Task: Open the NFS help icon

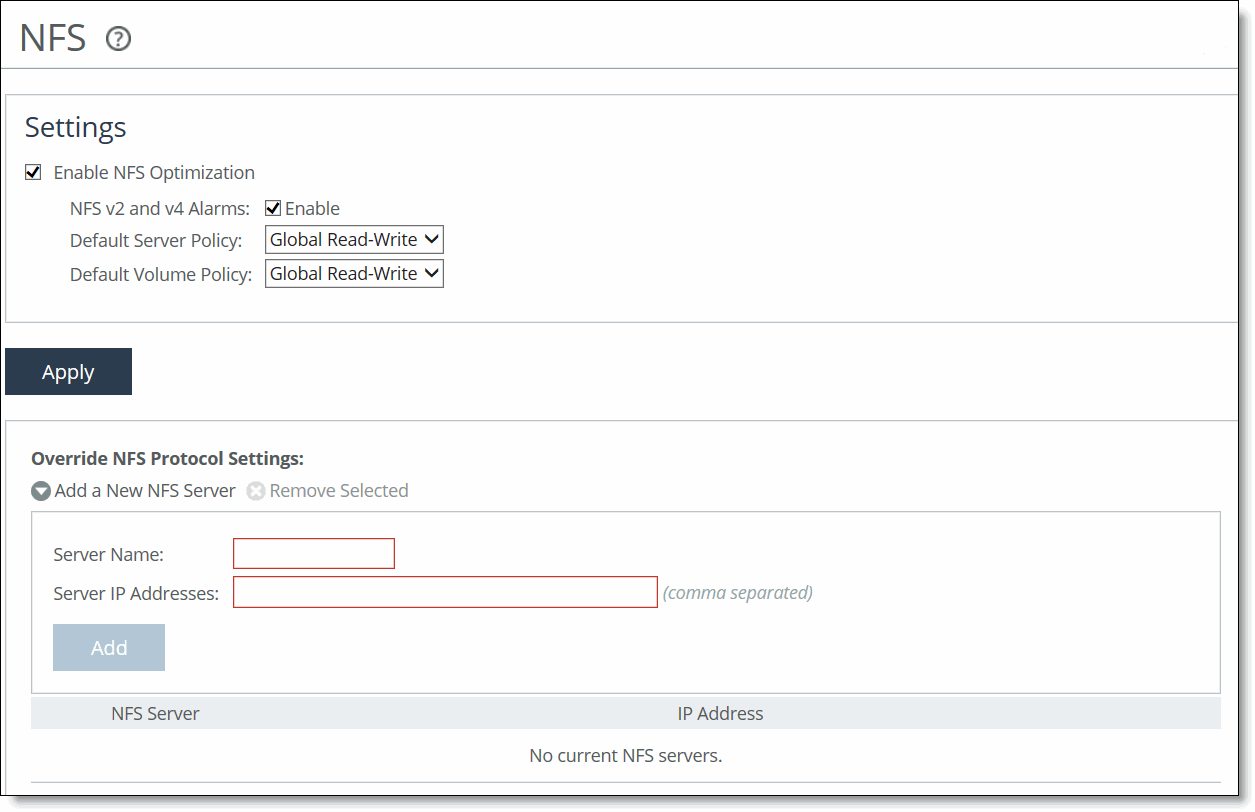Action: 117,39
